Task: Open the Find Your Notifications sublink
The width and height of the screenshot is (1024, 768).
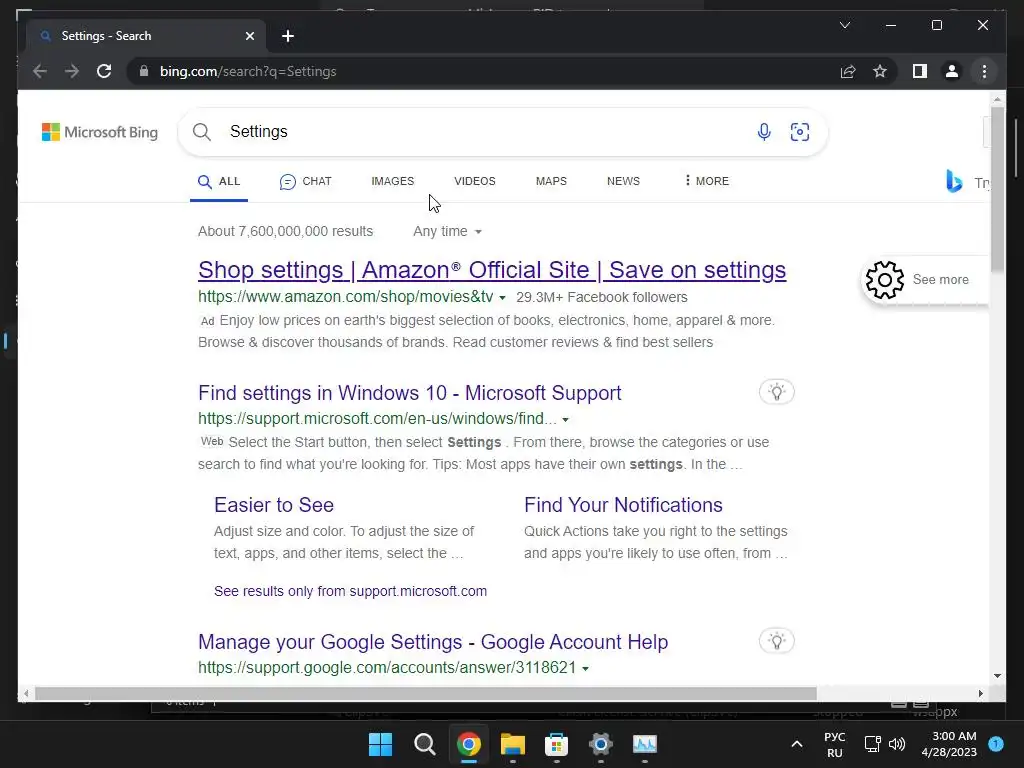Action: point(623,505)
